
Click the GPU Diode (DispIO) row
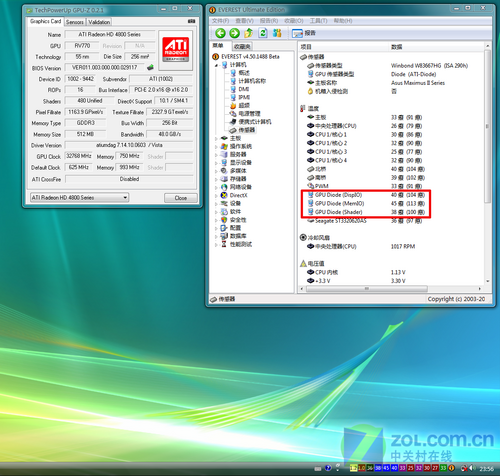[x=366, y=195]
